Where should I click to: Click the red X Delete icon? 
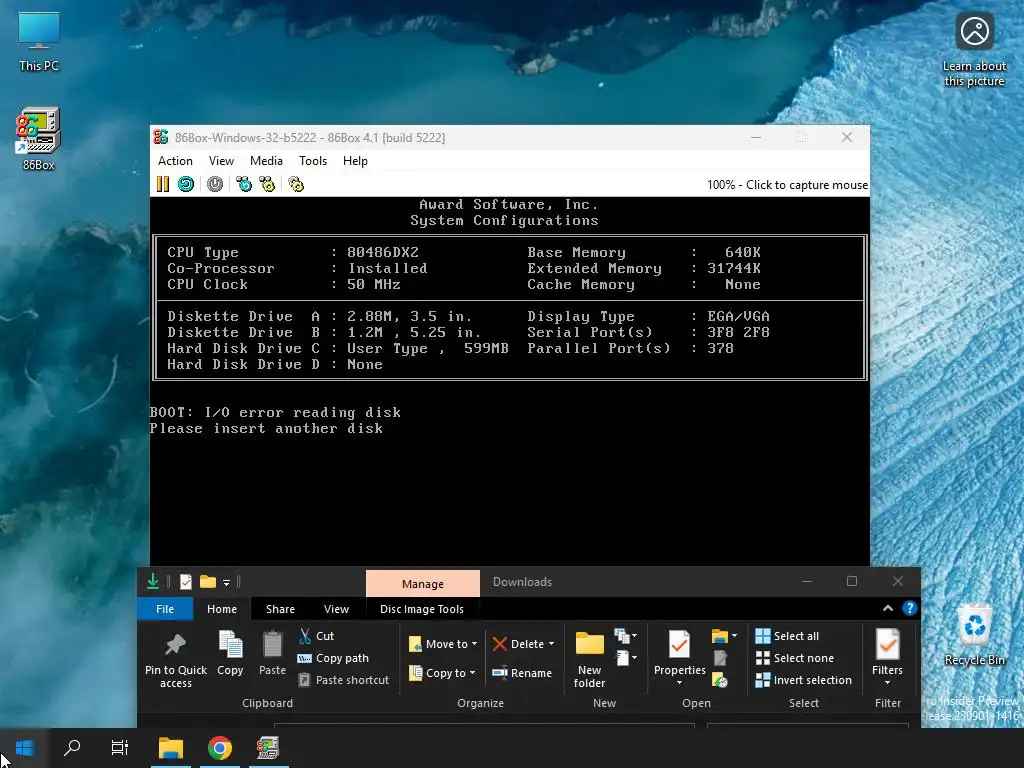500,644
